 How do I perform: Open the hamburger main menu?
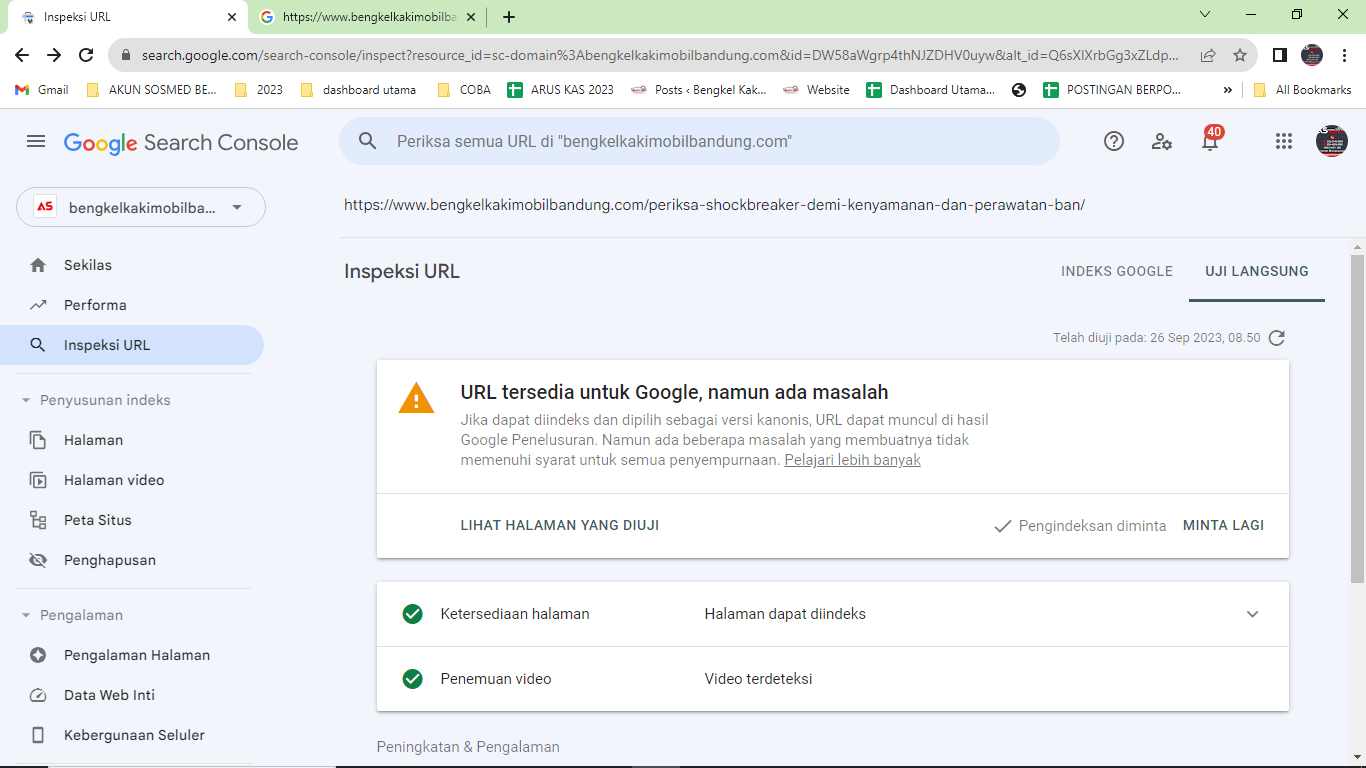(36, 142)
